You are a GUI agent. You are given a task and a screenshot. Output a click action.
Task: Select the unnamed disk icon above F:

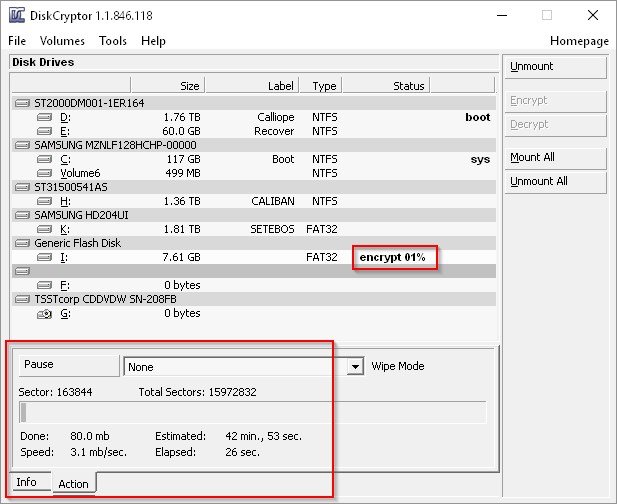coord(22,271)
